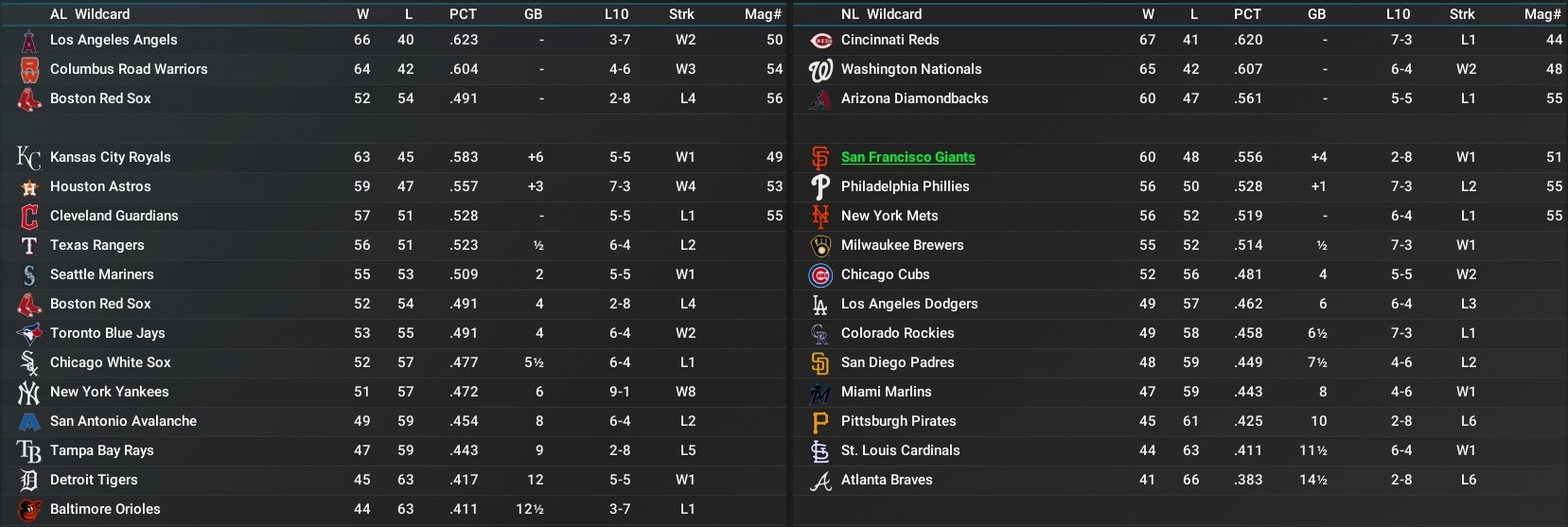
Task: Select the Baltimore Orioles logo icon
Action: click(29, 509)
